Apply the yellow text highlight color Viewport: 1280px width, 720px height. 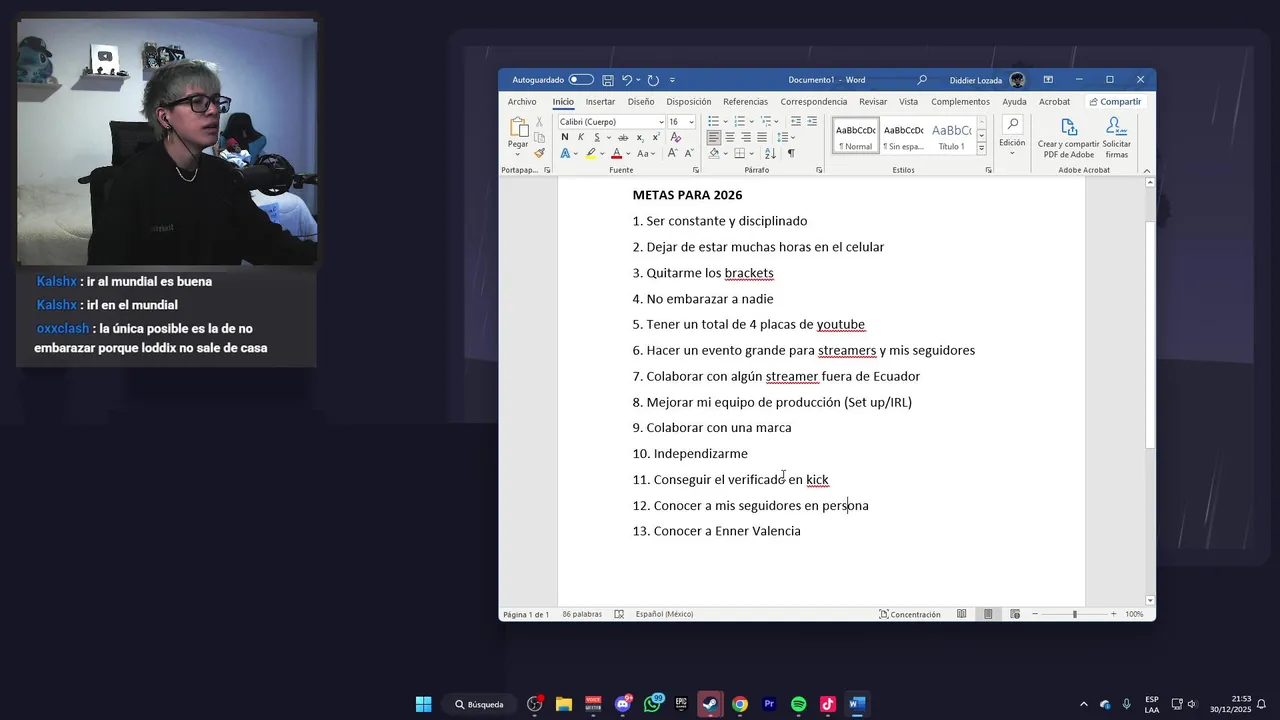pyautogui.click(x=590, y=154)
